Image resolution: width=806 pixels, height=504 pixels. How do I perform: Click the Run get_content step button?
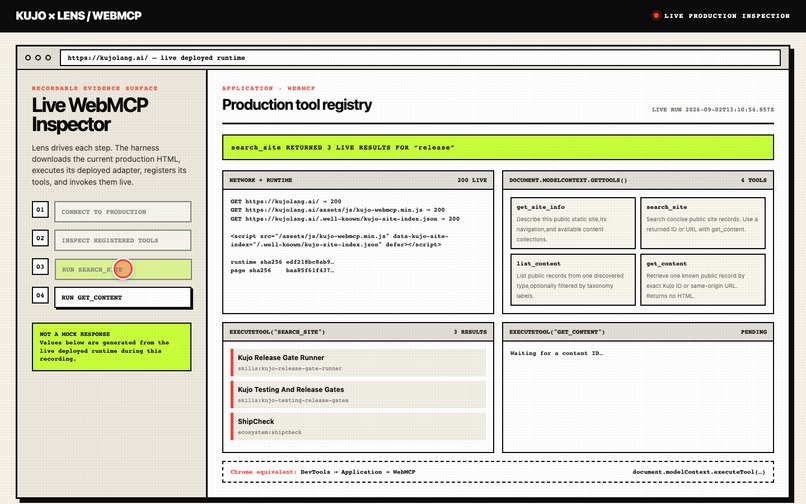123,298
